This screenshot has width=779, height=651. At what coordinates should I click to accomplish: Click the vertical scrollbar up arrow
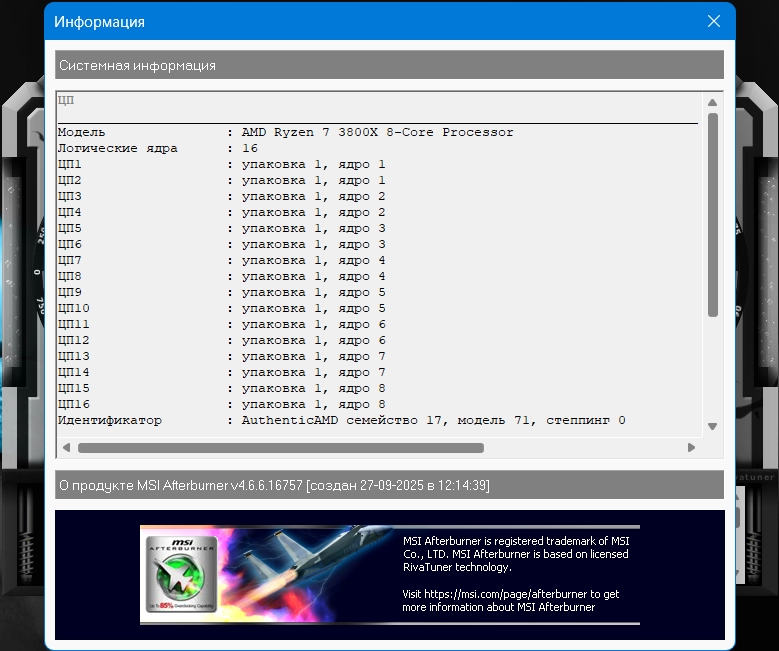tap(712, 102)
